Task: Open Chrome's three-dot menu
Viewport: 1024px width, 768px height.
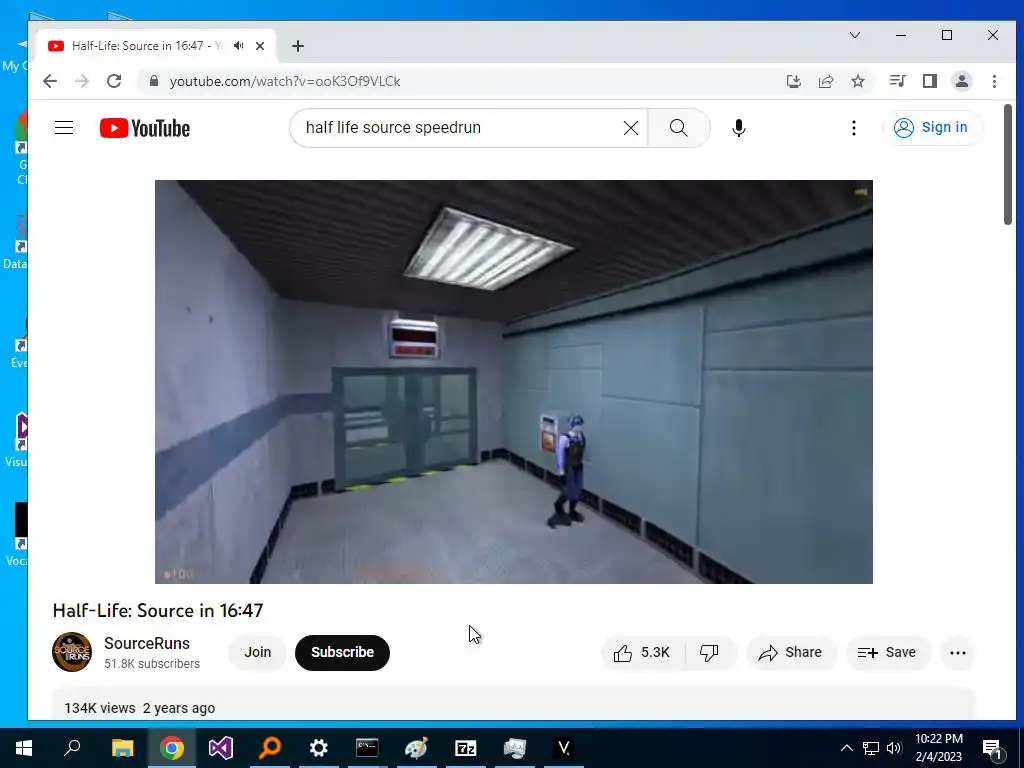Action: [x=994, y=81]
